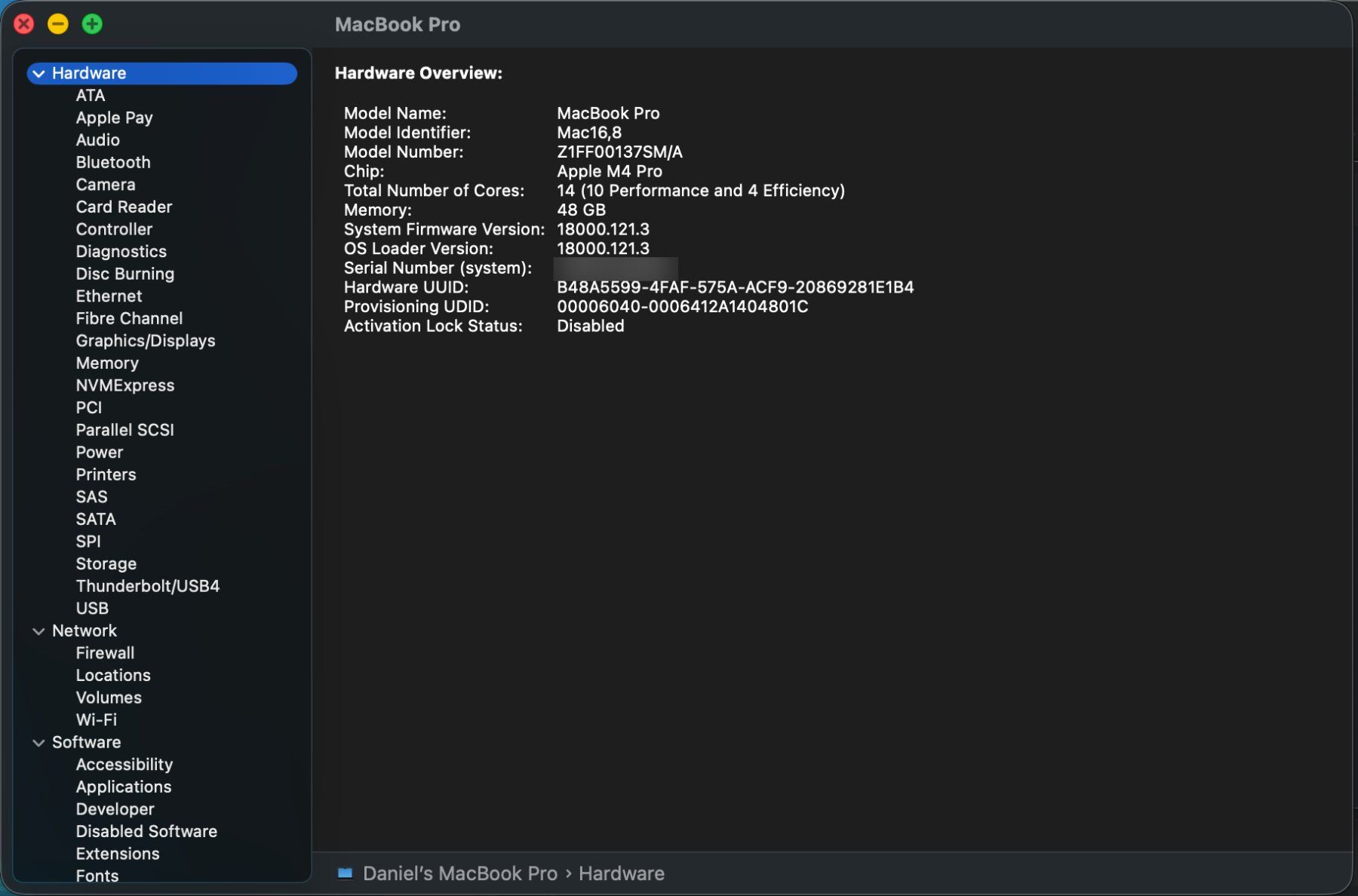Click the MacBook computer icon in path bar
This screenshot has height=896, width=1358.
(x=345, y=873)
